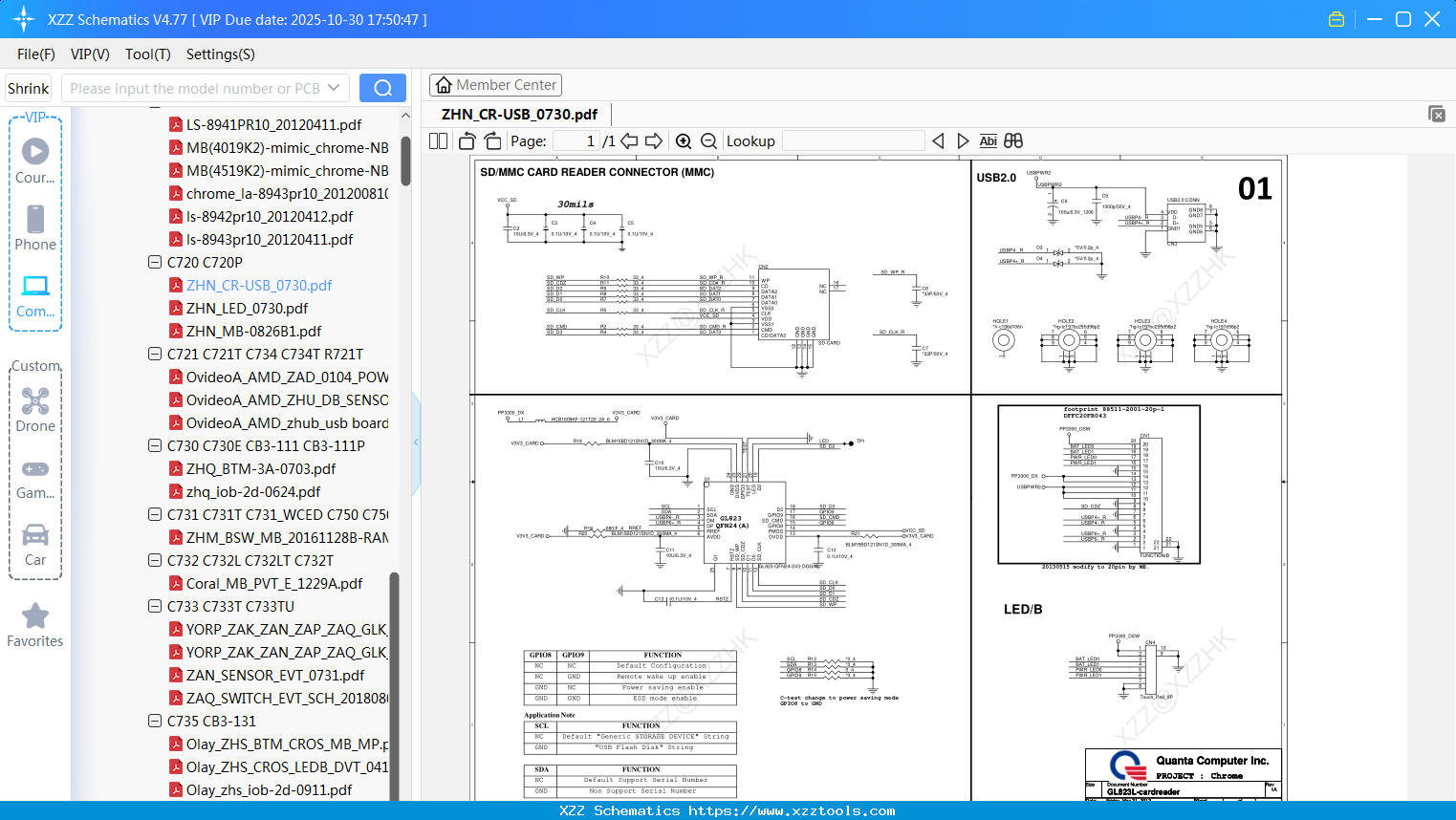Toggle the Abi match-case text option

988,141
